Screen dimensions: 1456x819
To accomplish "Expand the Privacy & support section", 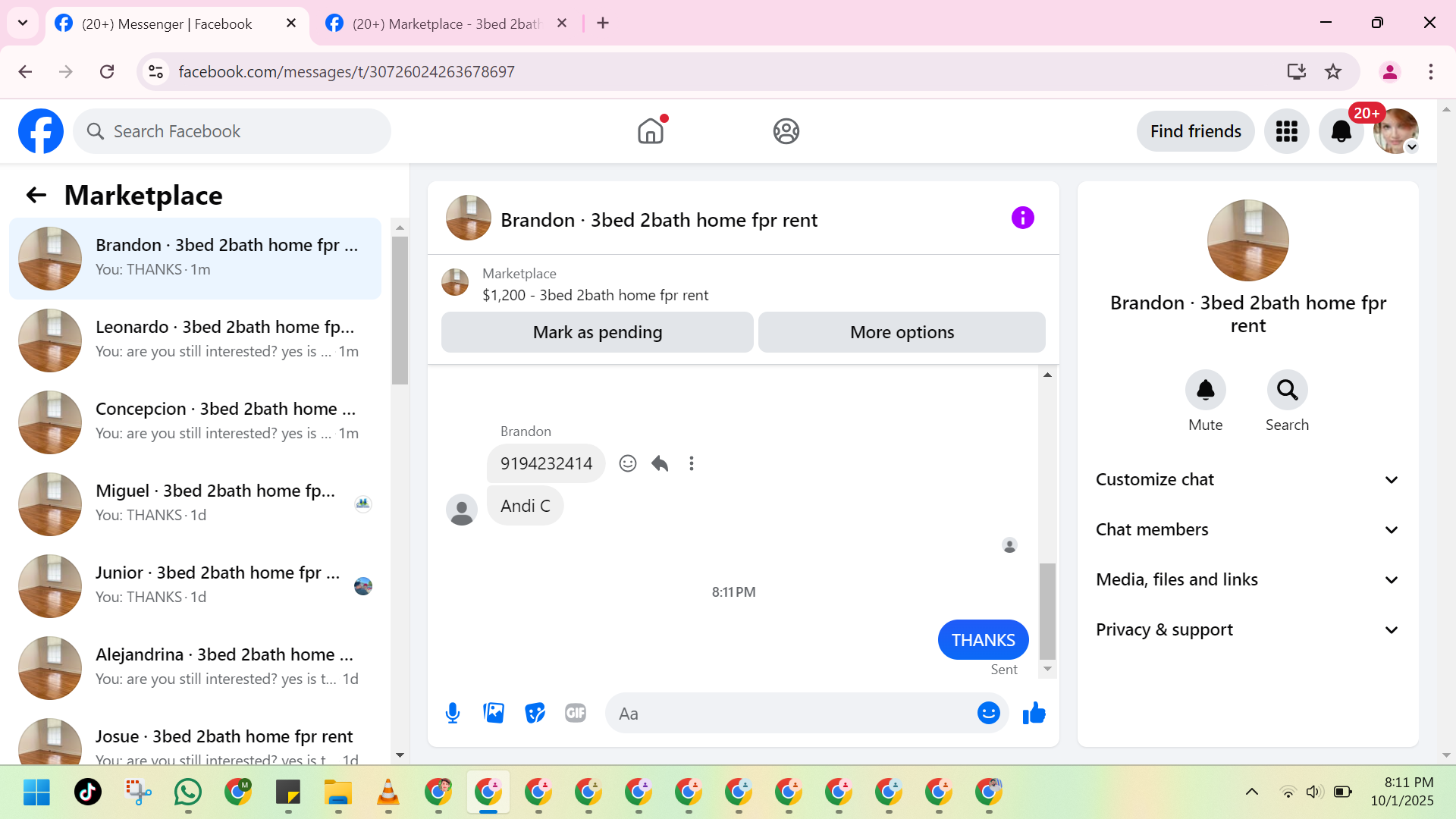I will point(1247,630).
